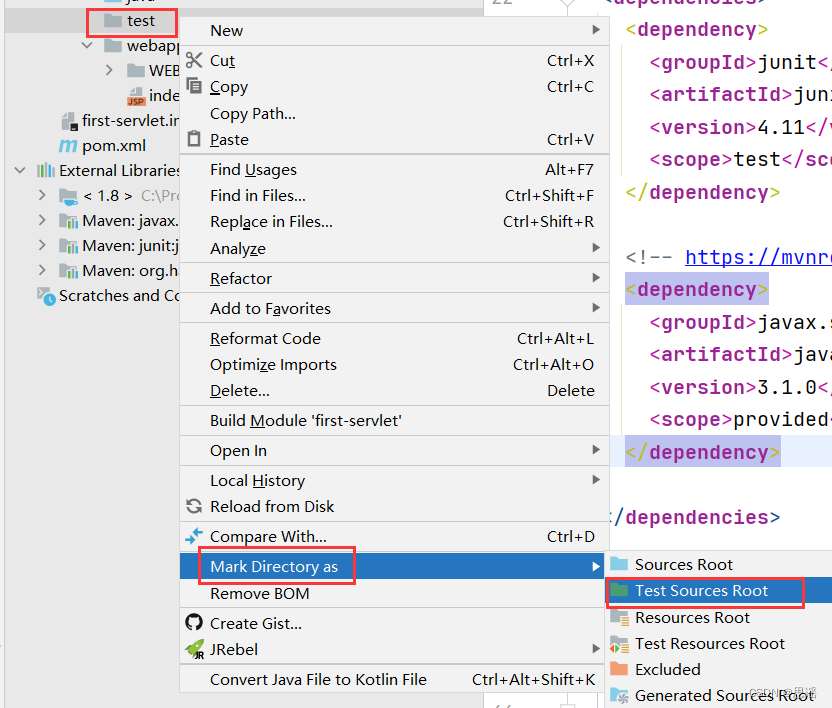The width and height of the screenshot is (832, 708).
Task: Click the orange Excluded folder icon
Action: 619,669
